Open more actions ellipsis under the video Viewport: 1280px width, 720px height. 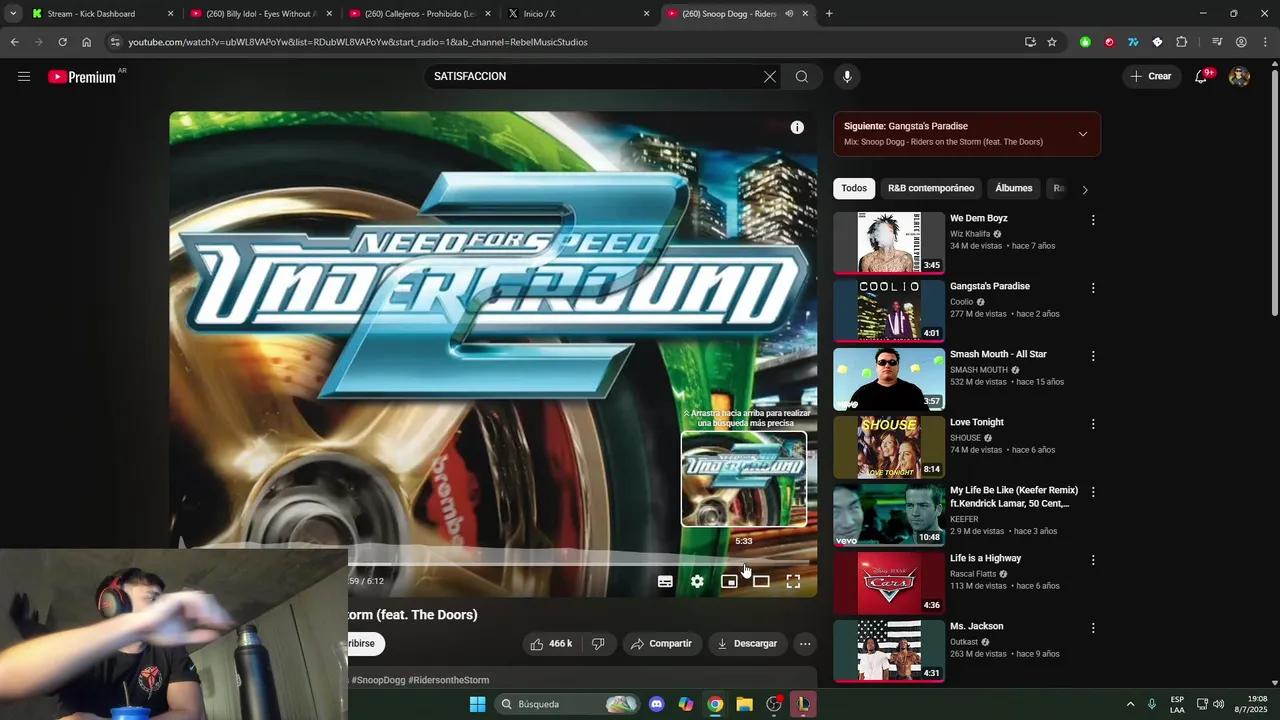click(x=805, y=644)
